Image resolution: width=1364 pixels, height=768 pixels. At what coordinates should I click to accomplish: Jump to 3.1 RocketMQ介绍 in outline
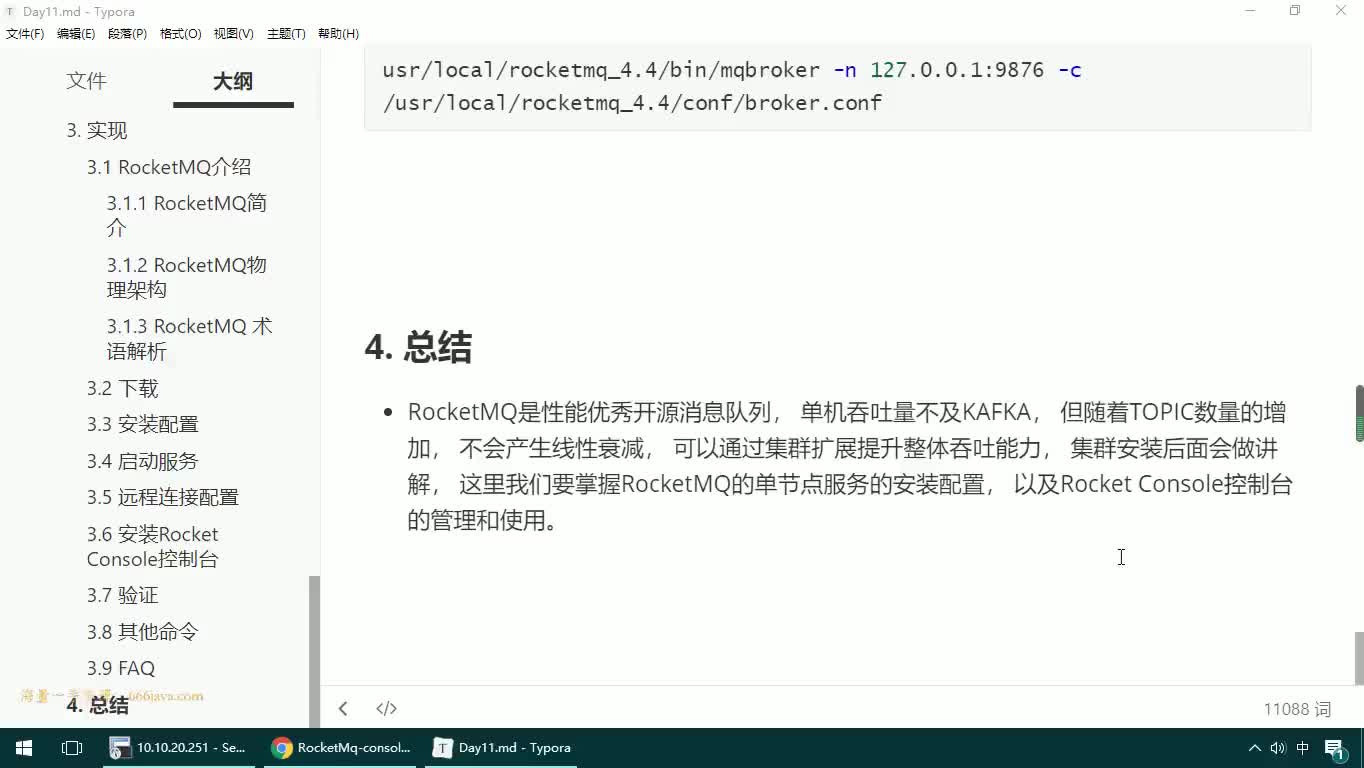pos(169,167)
